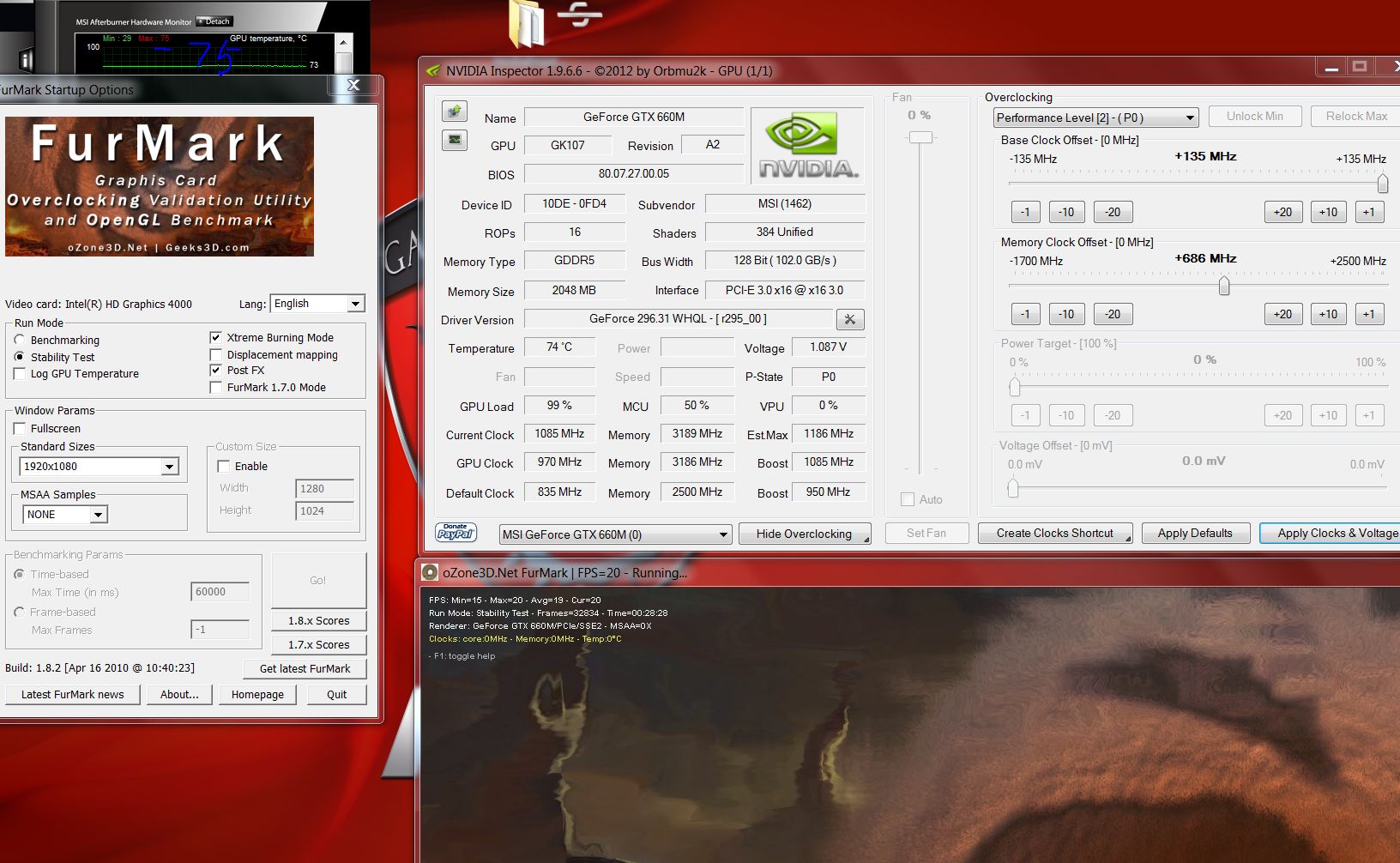Open the About... button
The image size is (1400, 863).
click(179, 694)
